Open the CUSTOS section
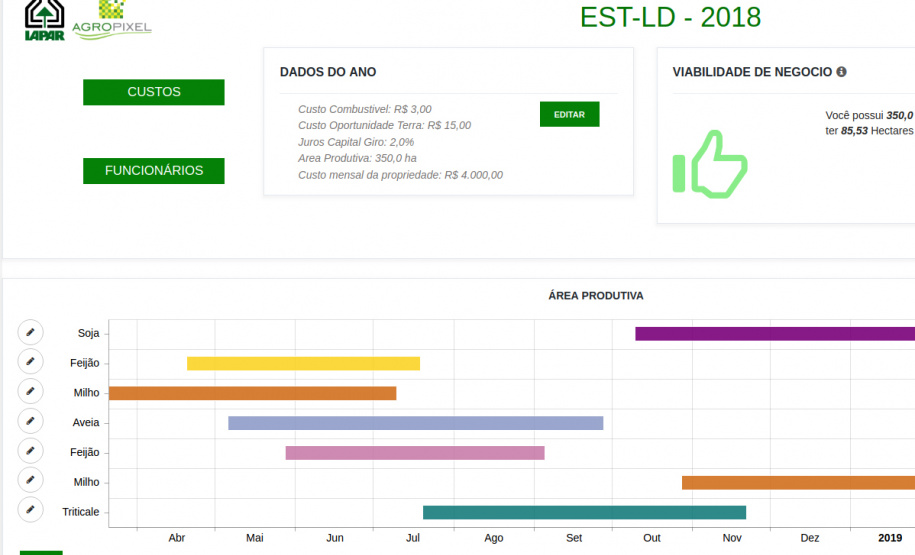Image resolution: width=915 pixels, height=555 pixels. tap(154, 92)
